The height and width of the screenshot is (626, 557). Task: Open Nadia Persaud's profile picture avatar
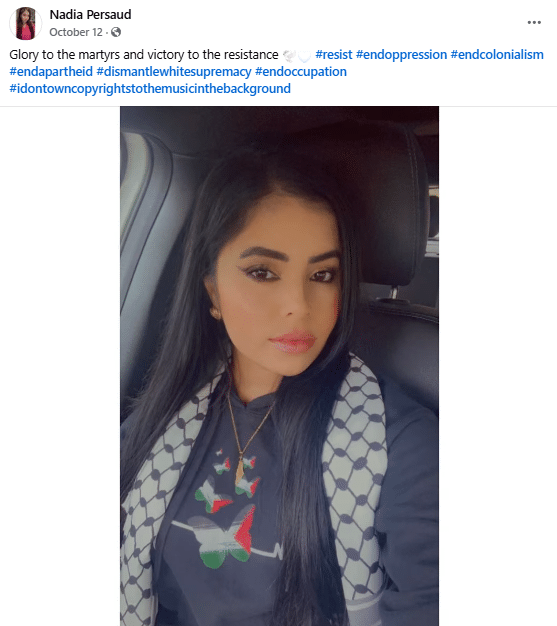(26, 23)
